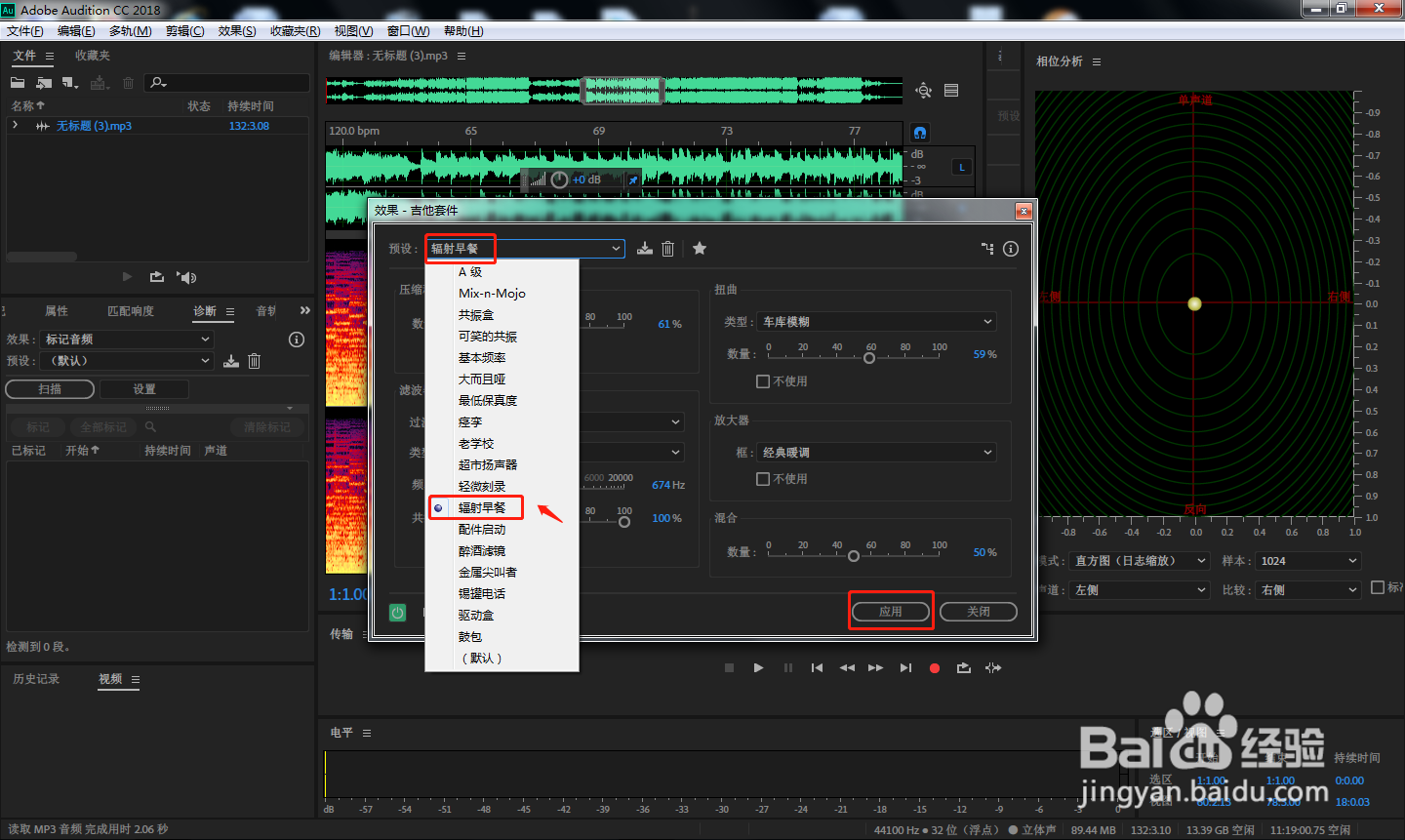
Task: Move playhead to previous with transport icon
Action: click(817, 668)
